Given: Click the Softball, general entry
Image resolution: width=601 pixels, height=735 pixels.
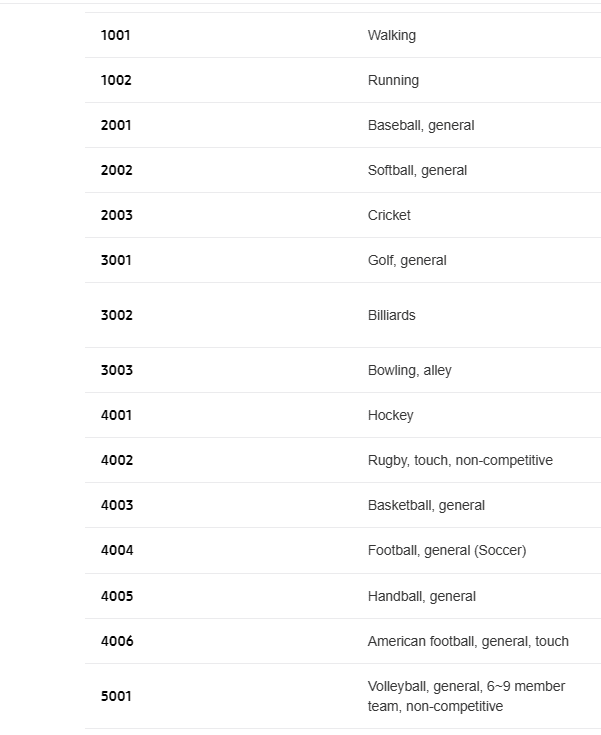Looking at the screenshot, I should 417,170.
